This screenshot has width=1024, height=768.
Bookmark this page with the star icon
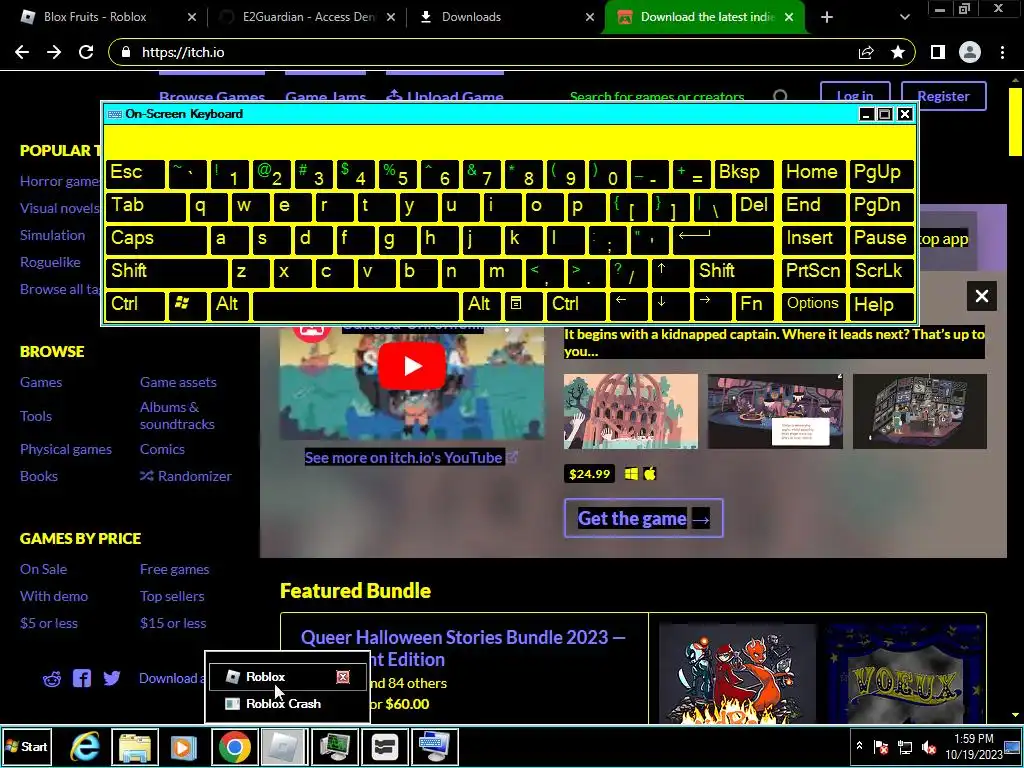click(x=898, y=52)
